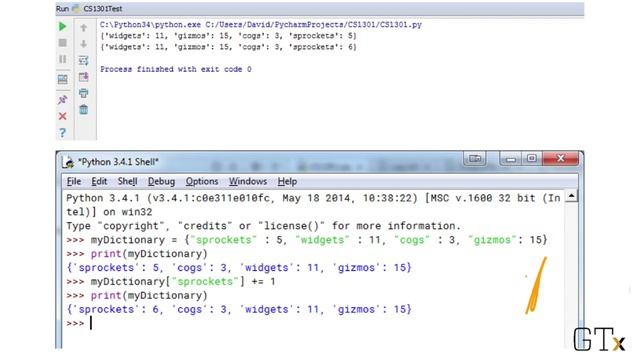Viewport: 640px width, 360px height.
Task: Open the File menu in Python Shell
Action: [x=74, y=181]
